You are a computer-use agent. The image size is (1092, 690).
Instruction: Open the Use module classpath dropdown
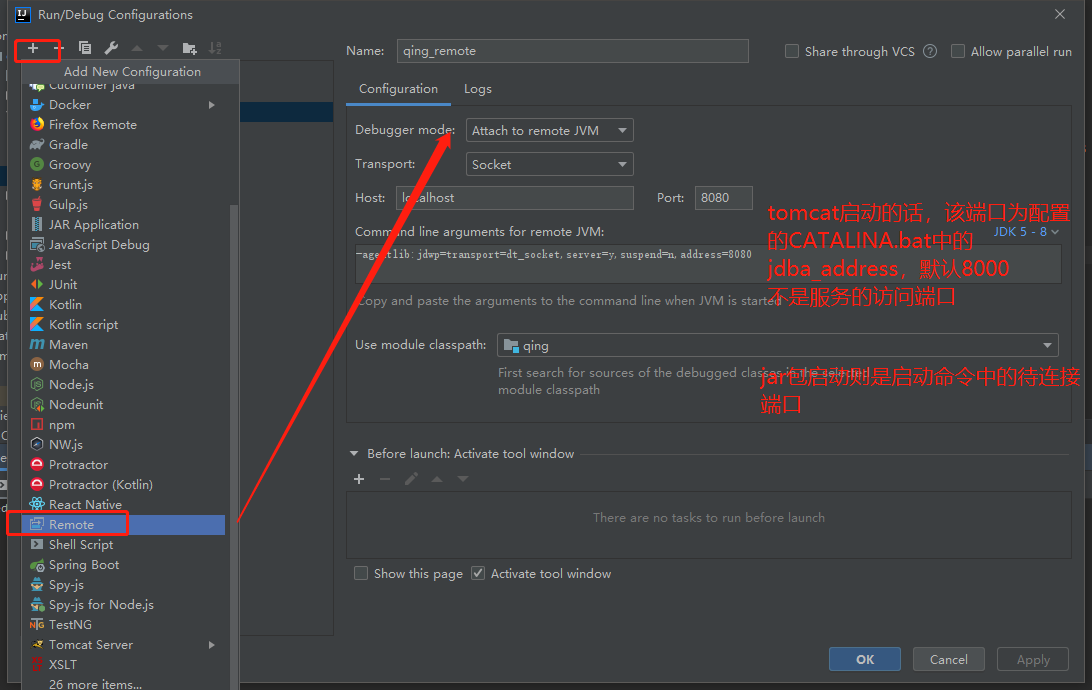(777, 346)
